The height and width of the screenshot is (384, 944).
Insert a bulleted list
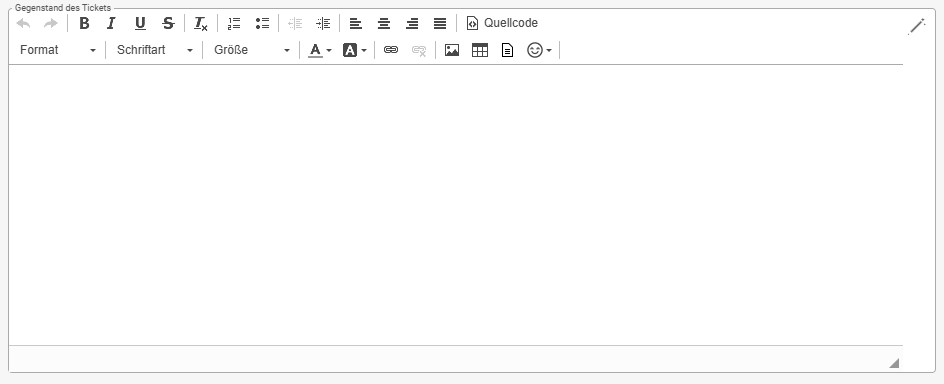pyautogui.click(x=262, y=23)
